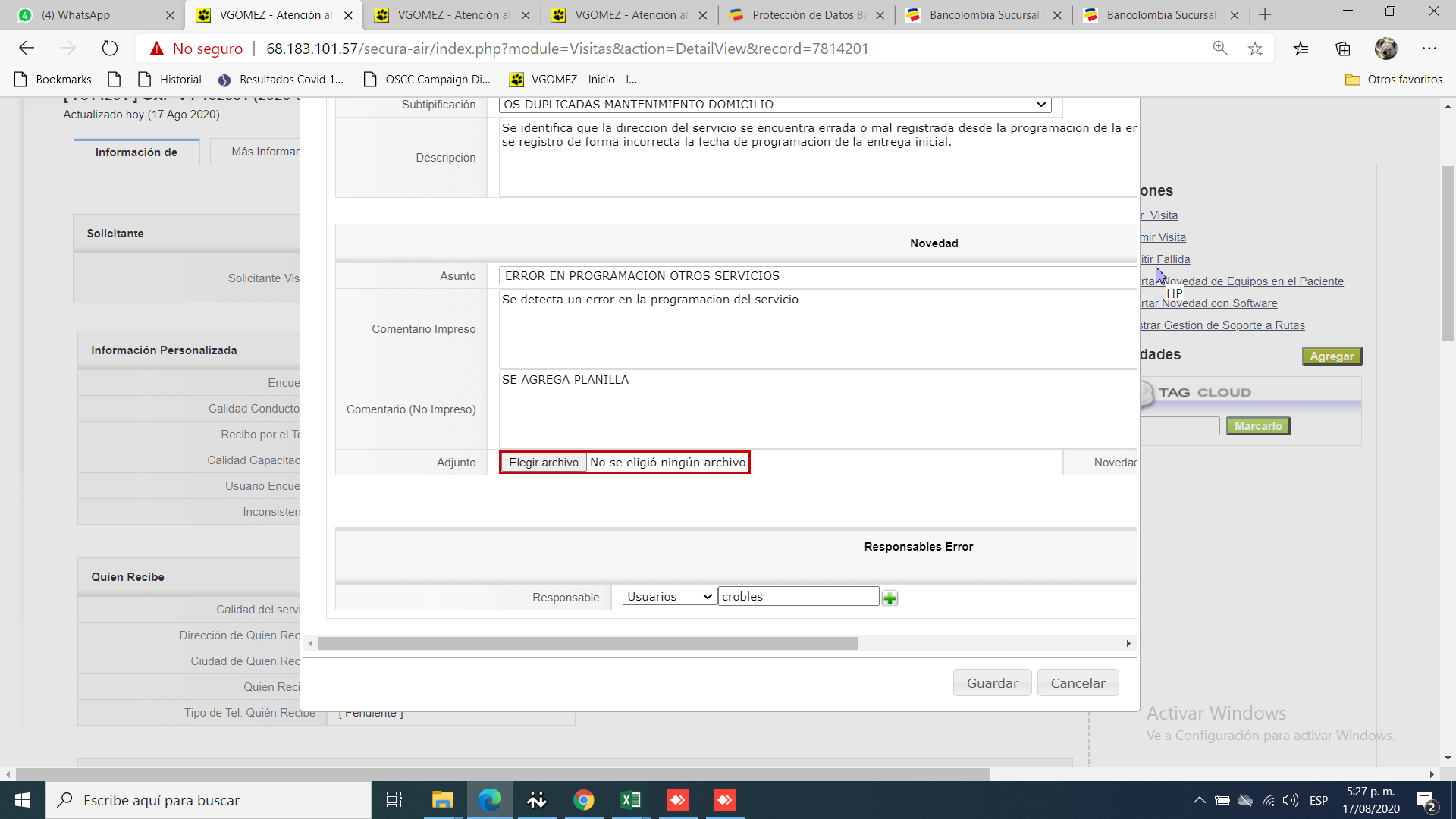Open the OSCC Campaign bookmark
Image resolution: width=1456 pixels, height=819 pixels.
tap(428, 80)
